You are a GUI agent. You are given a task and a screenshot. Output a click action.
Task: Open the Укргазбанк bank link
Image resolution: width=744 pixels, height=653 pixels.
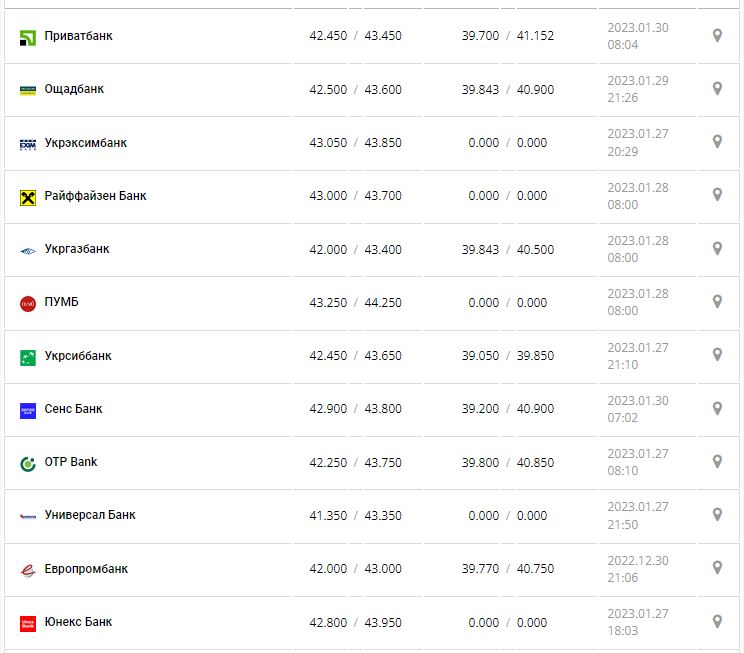[77, 249]
